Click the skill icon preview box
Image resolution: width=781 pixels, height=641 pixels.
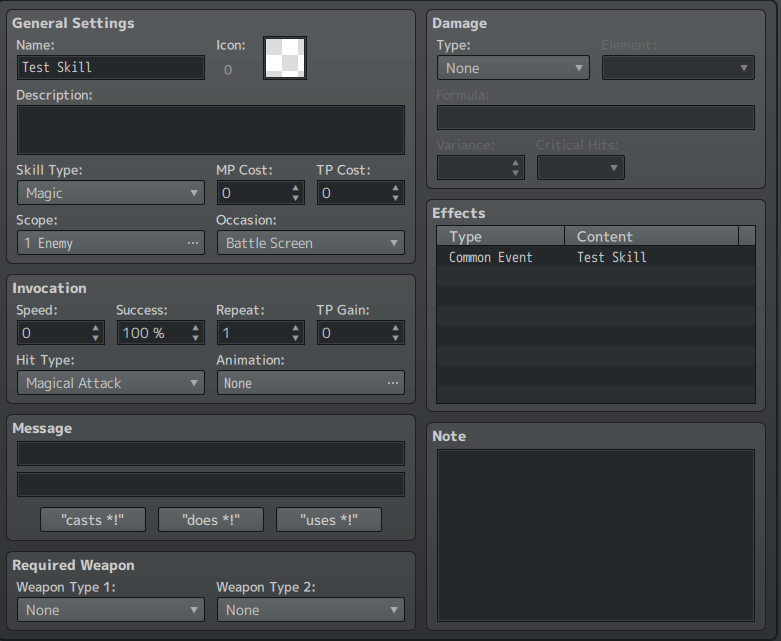(285, 58)
